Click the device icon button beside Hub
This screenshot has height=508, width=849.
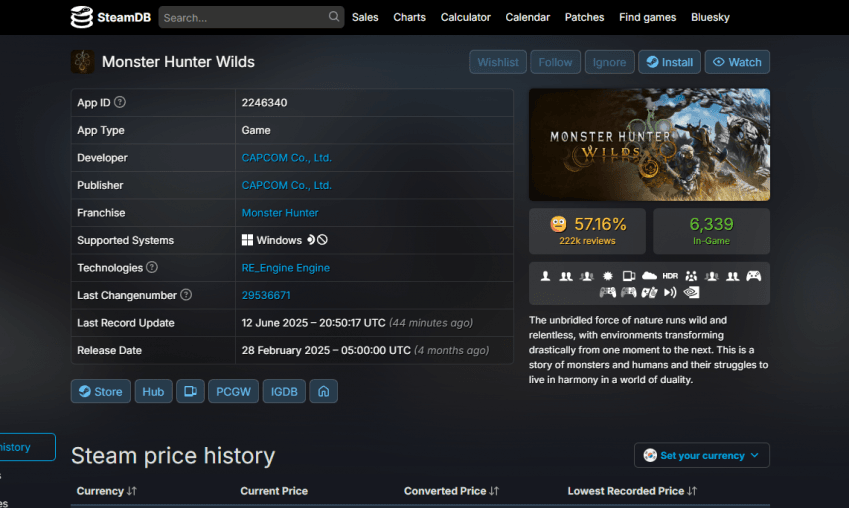coord(191,391)
